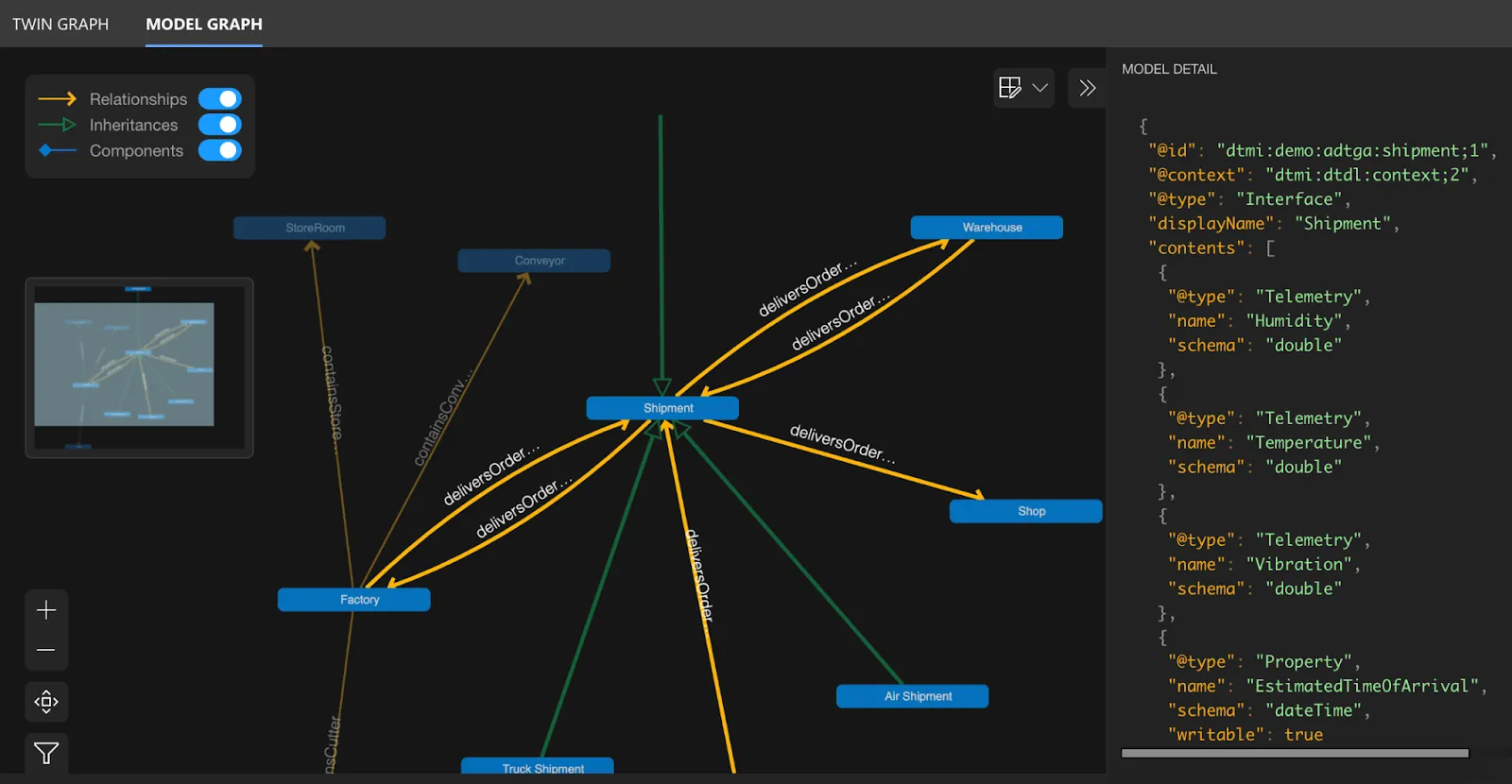Click the Relationships legend label
This screenshot has width=1512, height=784.
(x=138, y=99)
